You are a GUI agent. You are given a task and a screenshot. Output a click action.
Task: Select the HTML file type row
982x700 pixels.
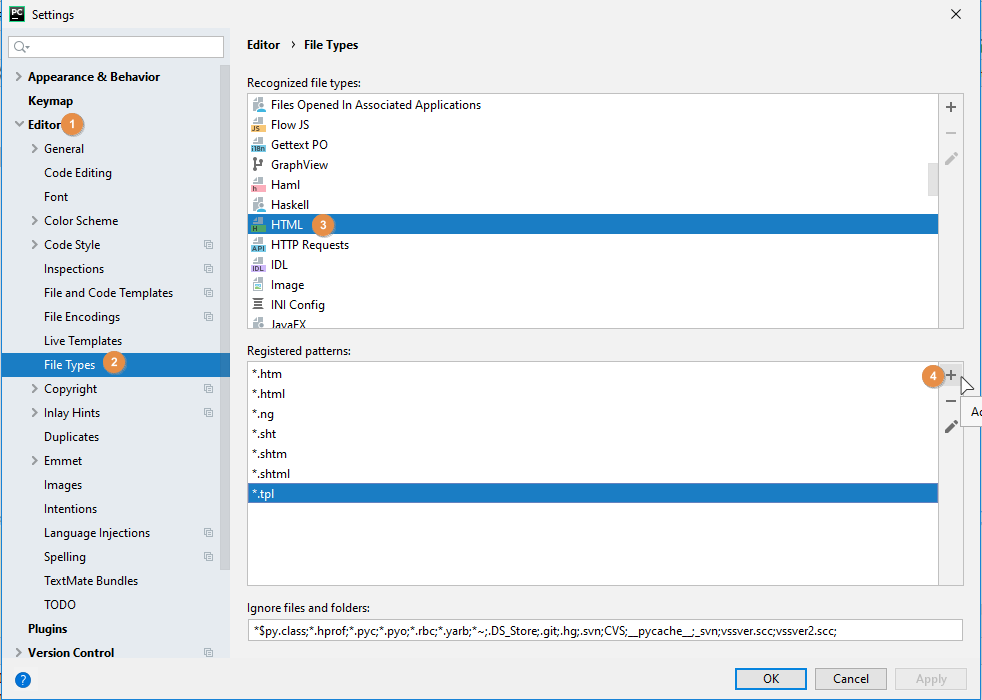[592, 225]
